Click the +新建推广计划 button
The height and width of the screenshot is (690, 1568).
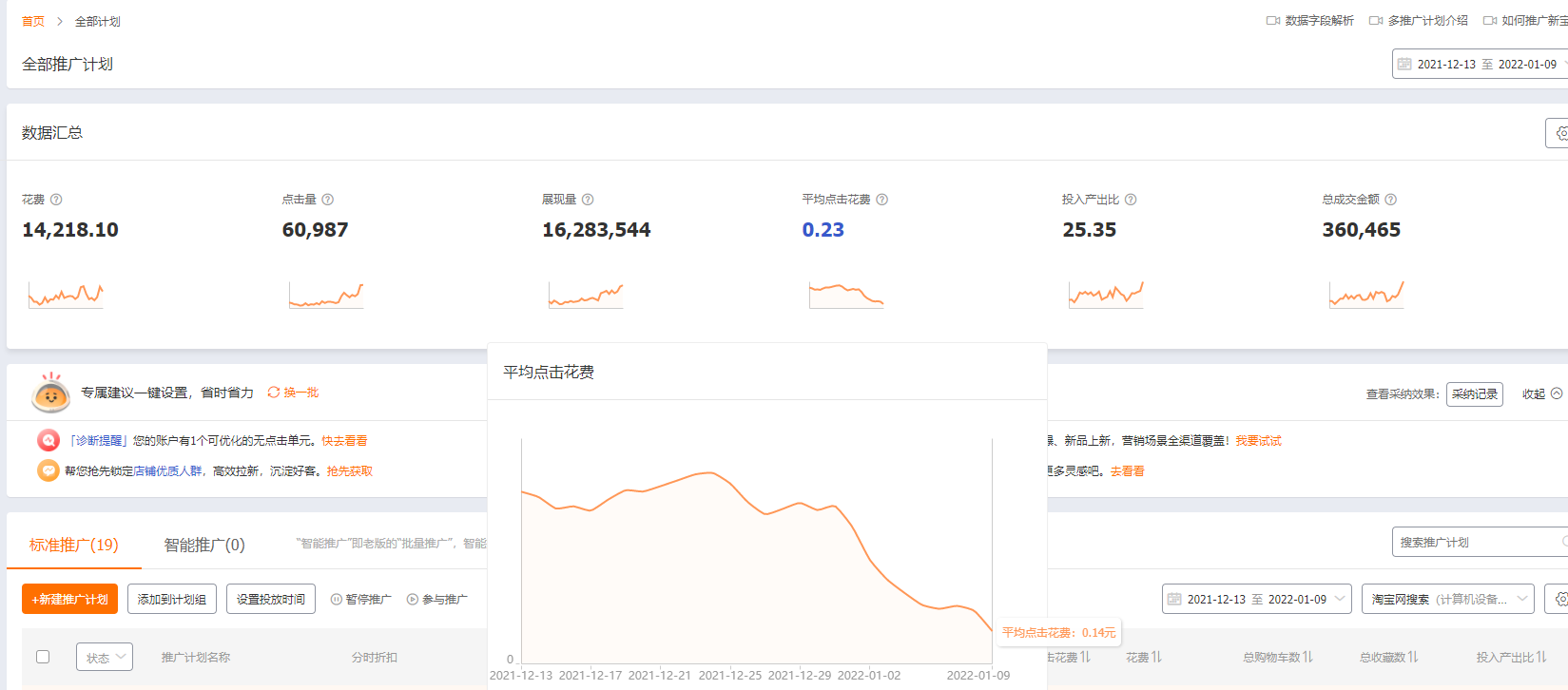pos(69,599)
